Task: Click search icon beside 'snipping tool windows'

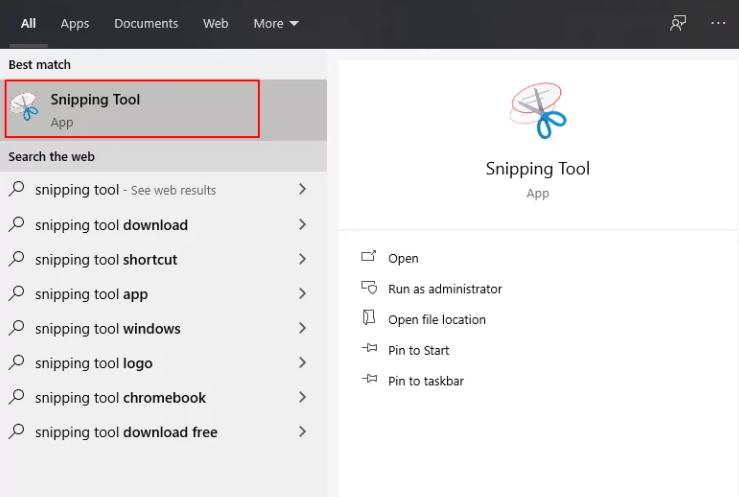Action: pyautogui.click(x=16, y=328)
